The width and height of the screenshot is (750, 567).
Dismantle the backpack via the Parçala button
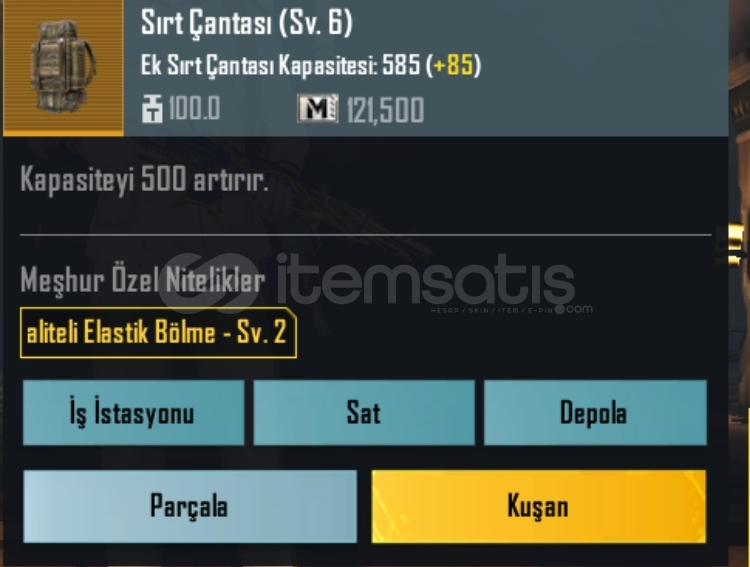pyautogui.click(x=190, y=506)
